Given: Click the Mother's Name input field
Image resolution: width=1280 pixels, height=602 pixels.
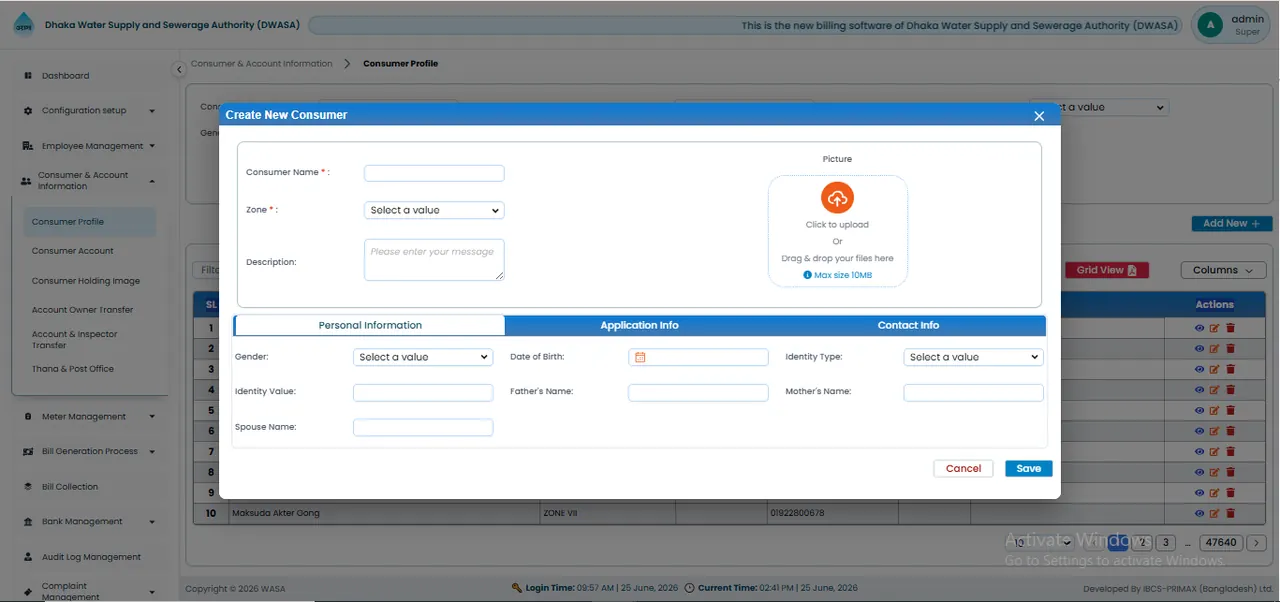Looking at the screenshot, I should pyautogui.click(x=973, y=393).
